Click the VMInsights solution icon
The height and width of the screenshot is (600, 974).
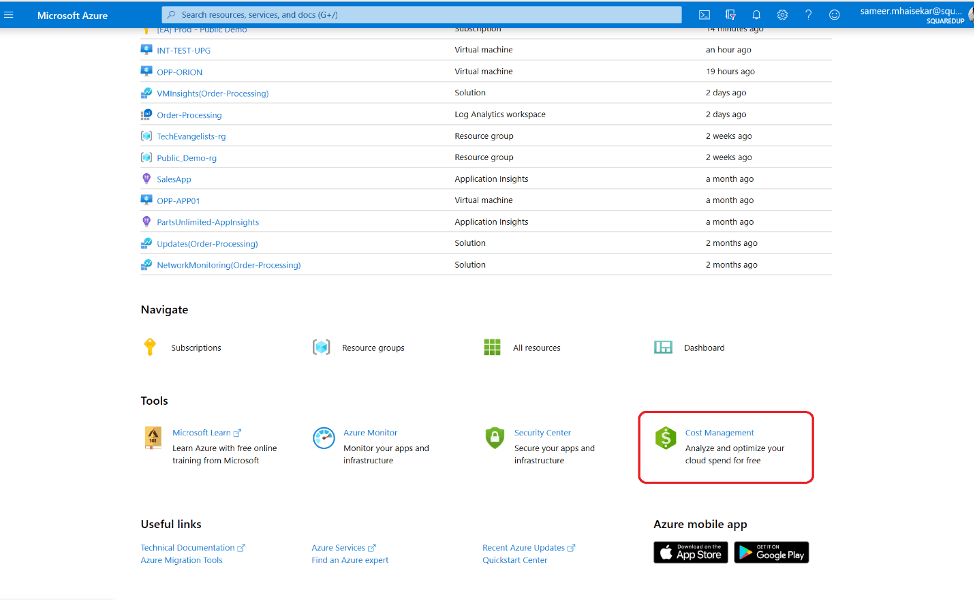coord(147,93)
